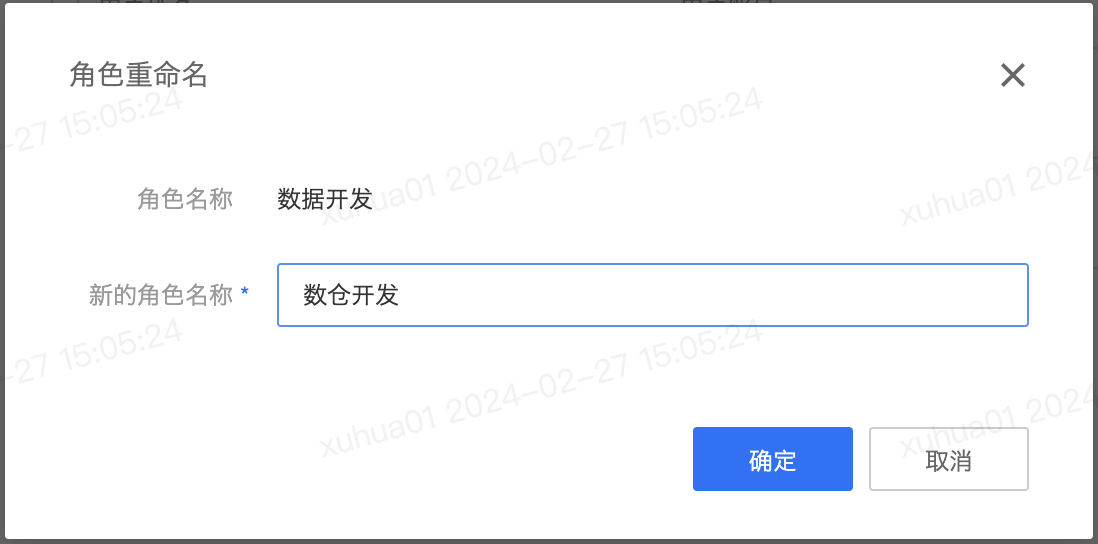Click the 角色重命名 dialog title
This screenshot has height=544, width=1098.
tap(138, 75)
